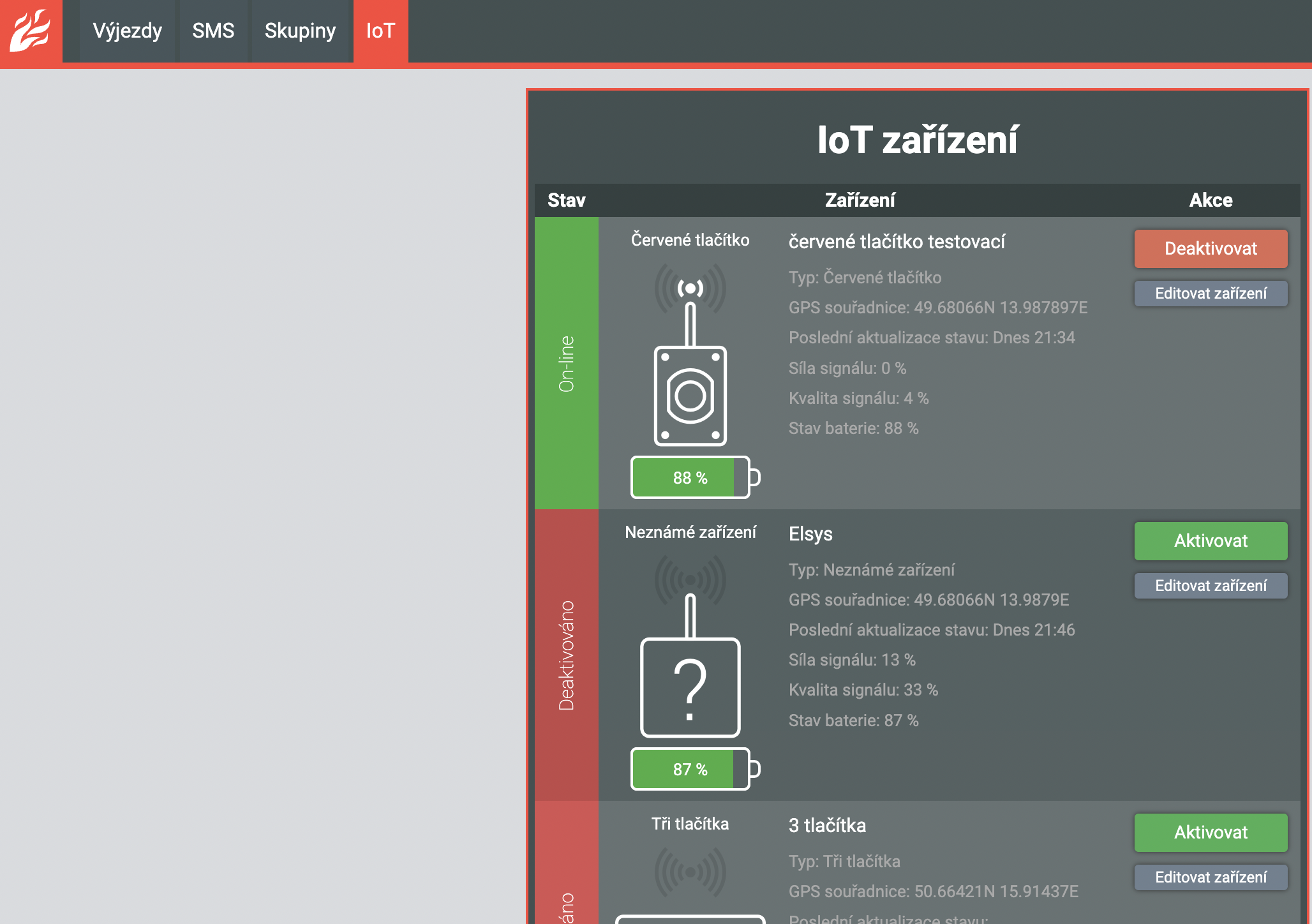This screenshot has height=924, width=1312.
Task: Click the green On-line status bar
Action: [x=566, y=363]
